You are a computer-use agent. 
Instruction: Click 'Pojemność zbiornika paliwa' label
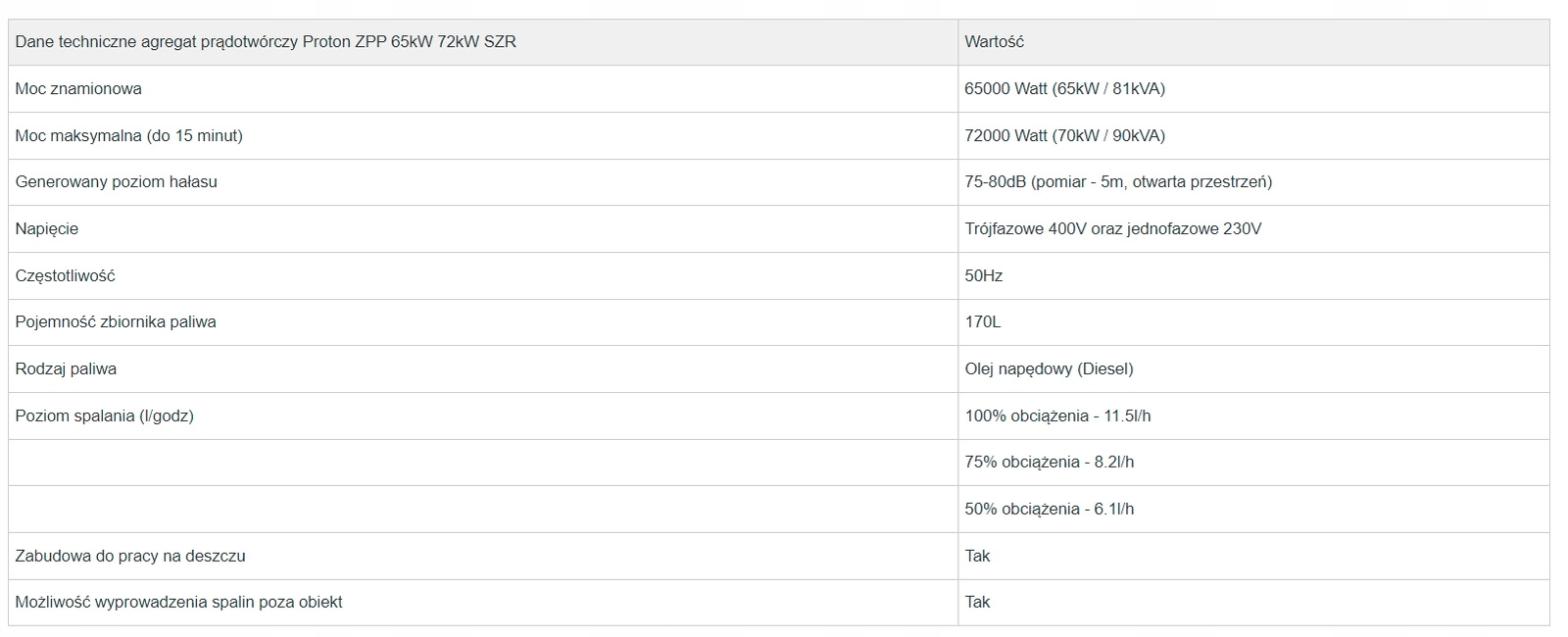click(x=116, y=322)
